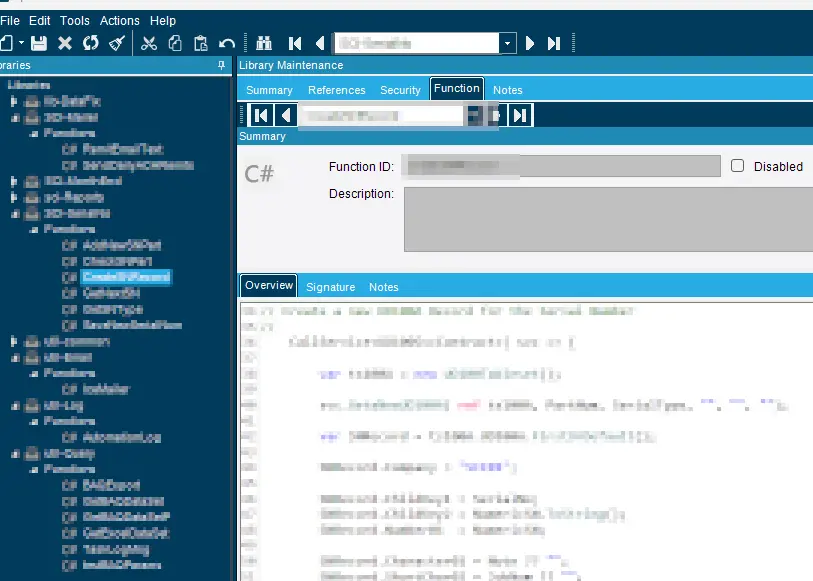The image size is (813, 581).
Task: Go to previous library in the main toolbar
Action: (320, 43)
